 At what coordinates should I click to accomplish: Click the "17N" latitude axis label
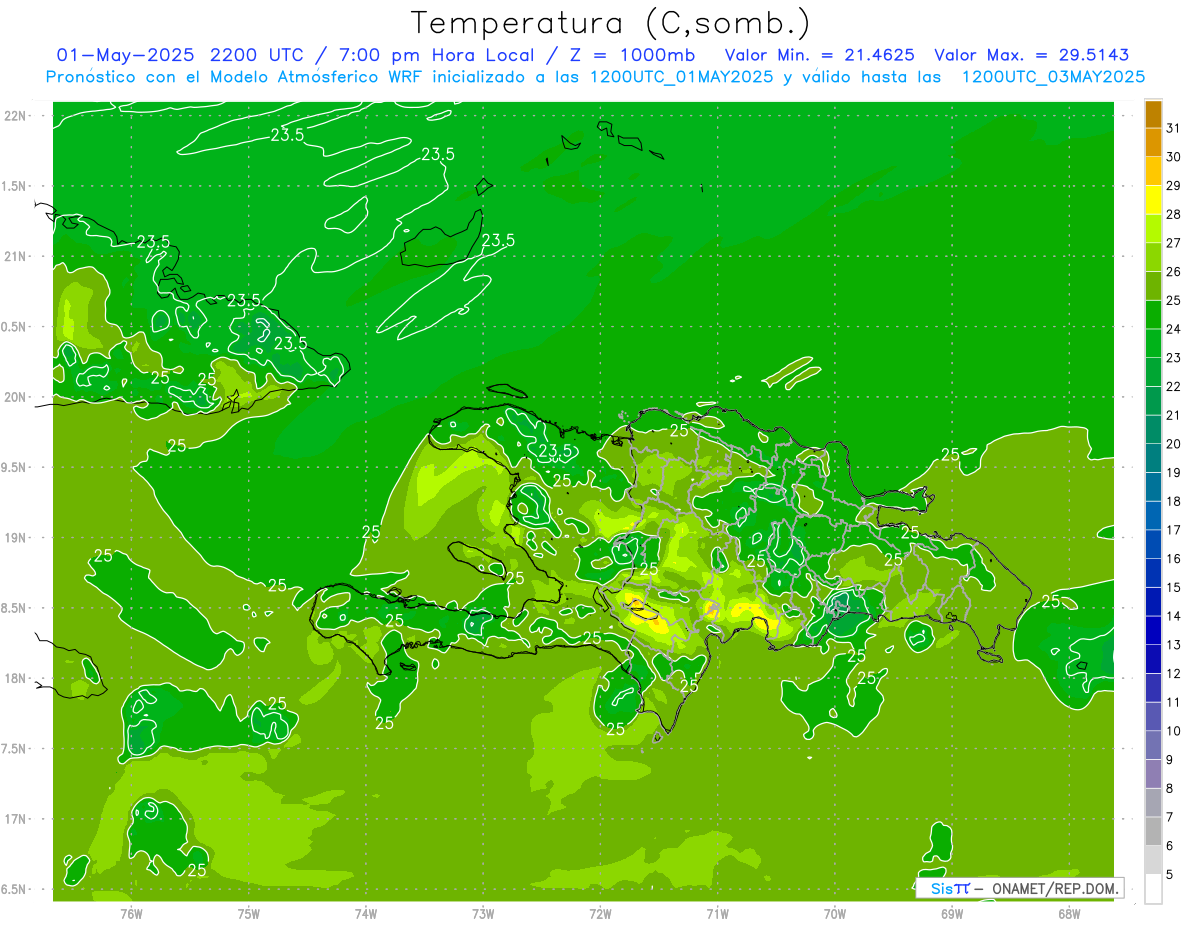point(16,819)
